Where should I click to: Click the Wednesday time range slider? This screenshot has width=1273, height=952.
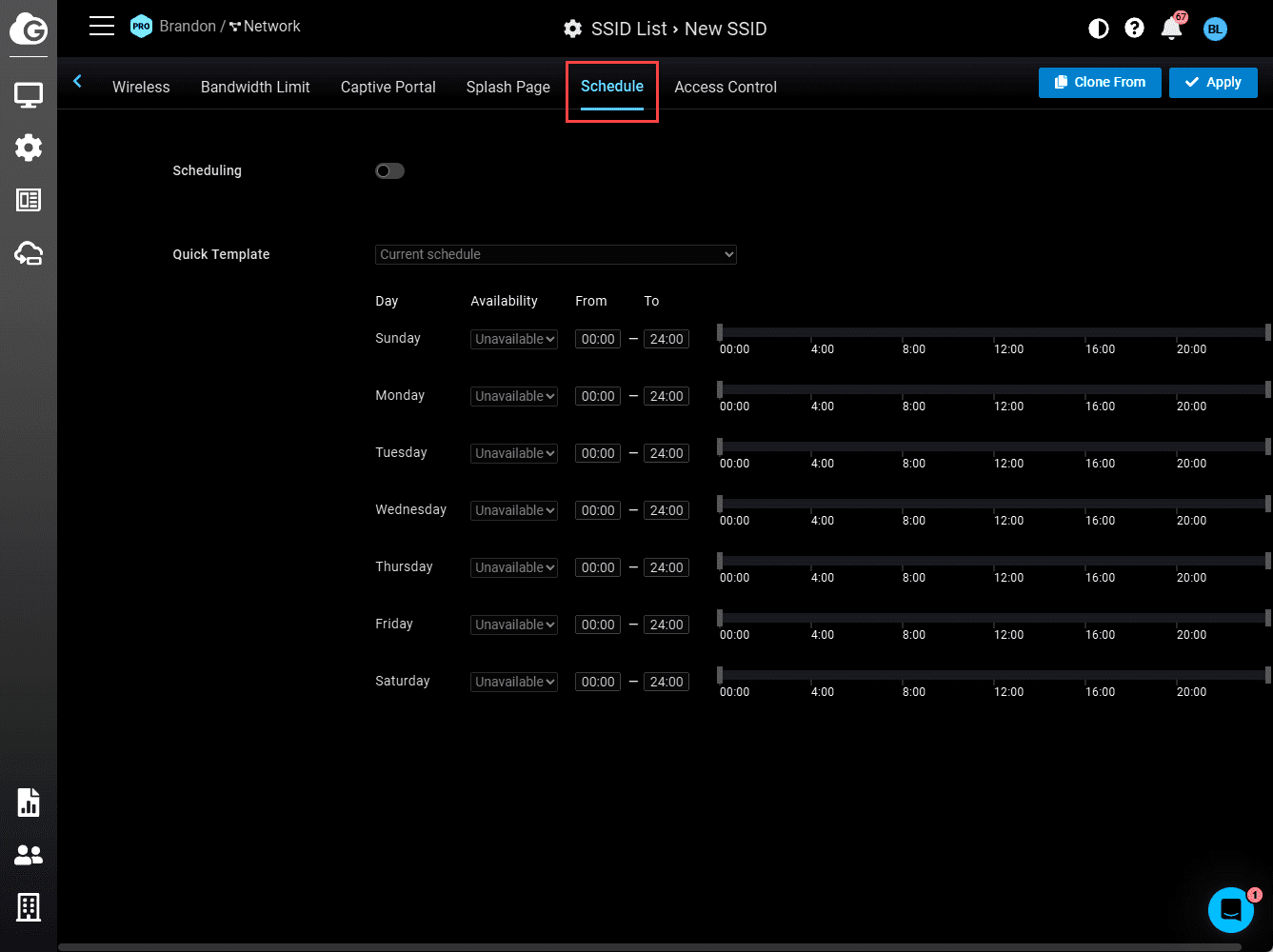tap(994, 504)
